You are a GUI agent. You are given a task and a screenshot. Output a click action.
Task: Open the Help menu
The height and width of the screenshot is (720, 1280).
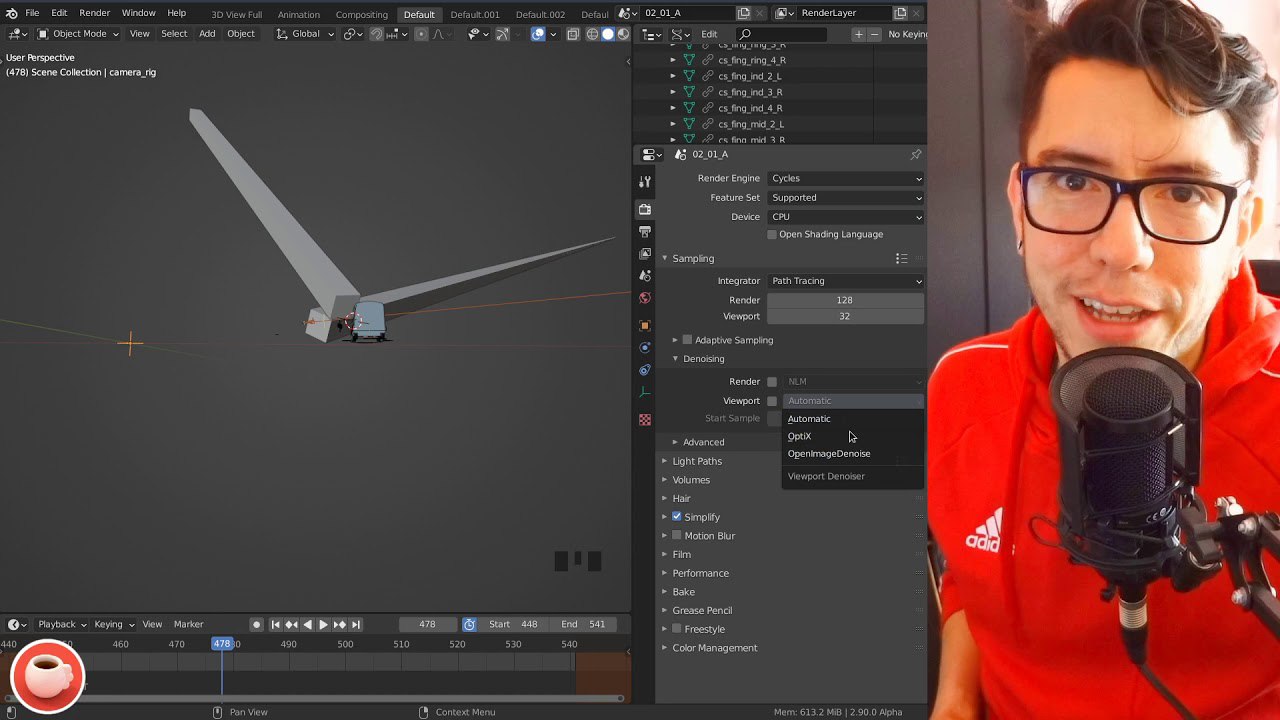click(176, 13)
